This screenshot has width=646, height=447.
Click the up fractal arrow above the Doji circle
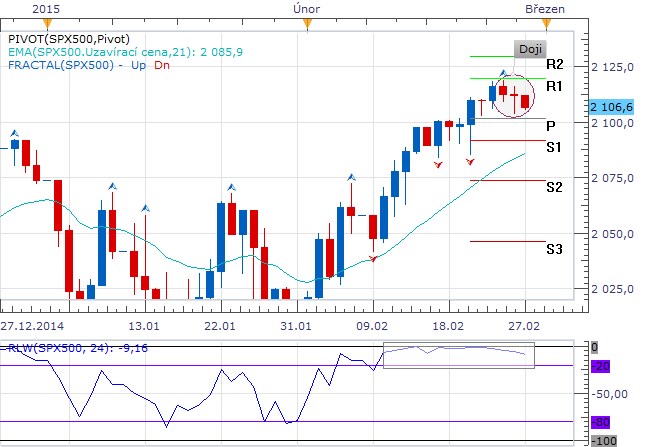pos(505,73)
